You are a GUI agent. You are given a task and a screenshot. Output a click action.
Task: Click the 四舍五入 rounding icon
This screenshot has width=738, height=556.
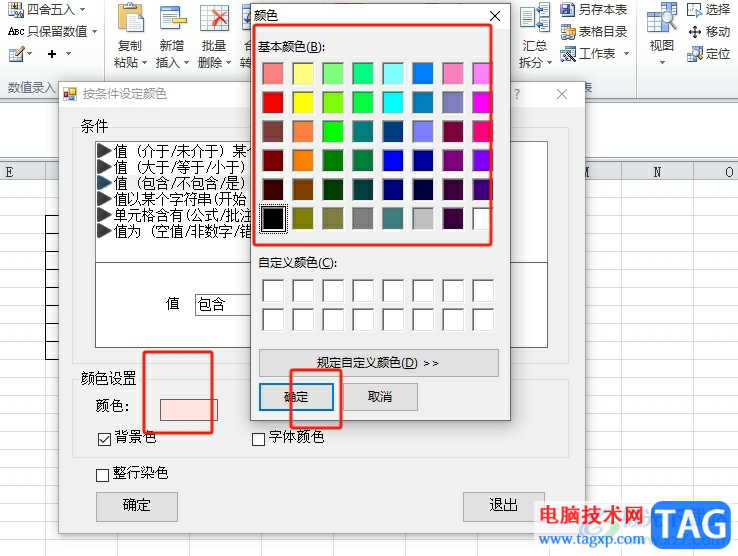tap(16, 9)
